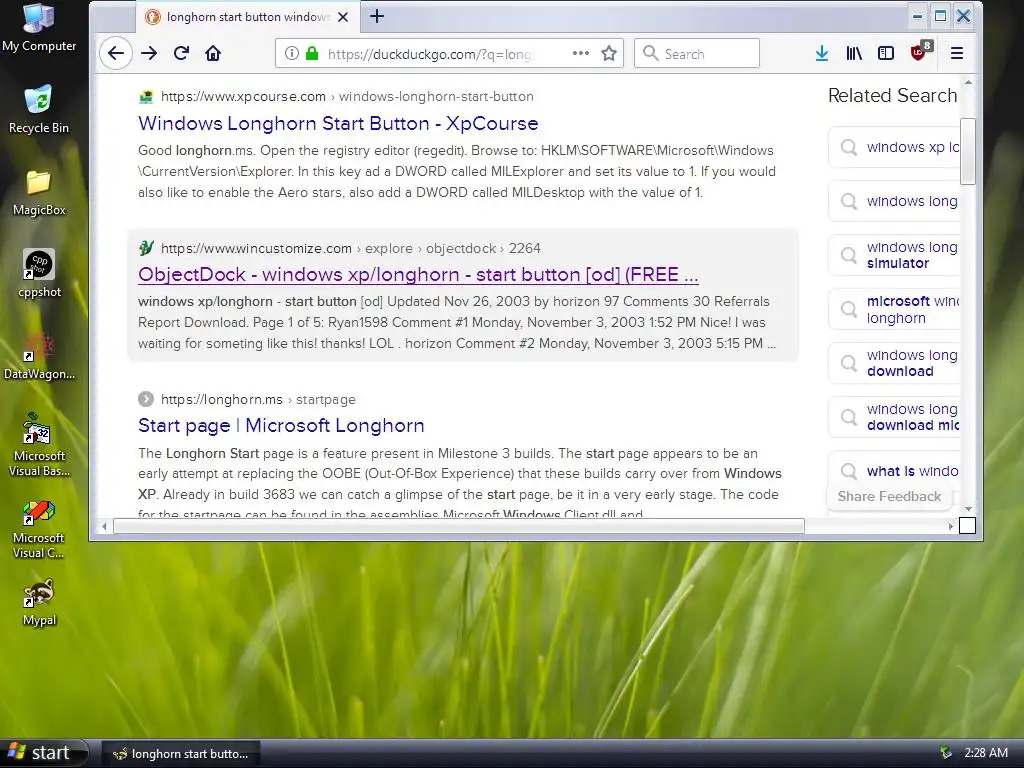Open the browser home page
Viewport: 1024px width, 768px height.
click(x=213, y=54)
